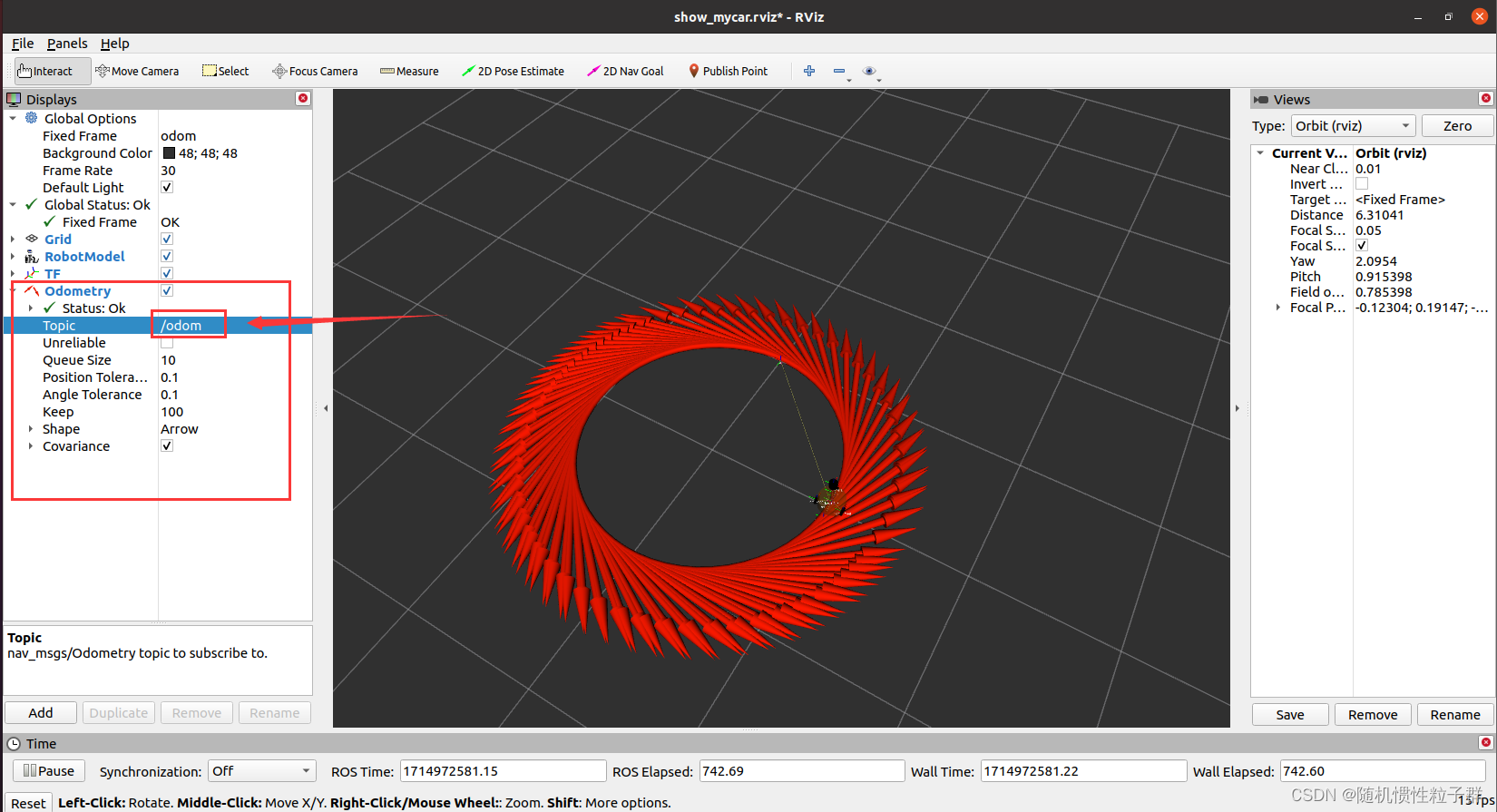Collapse the Global Options tree node
Viewport: 1497px width, 812px height.
(x=13, y=118)
